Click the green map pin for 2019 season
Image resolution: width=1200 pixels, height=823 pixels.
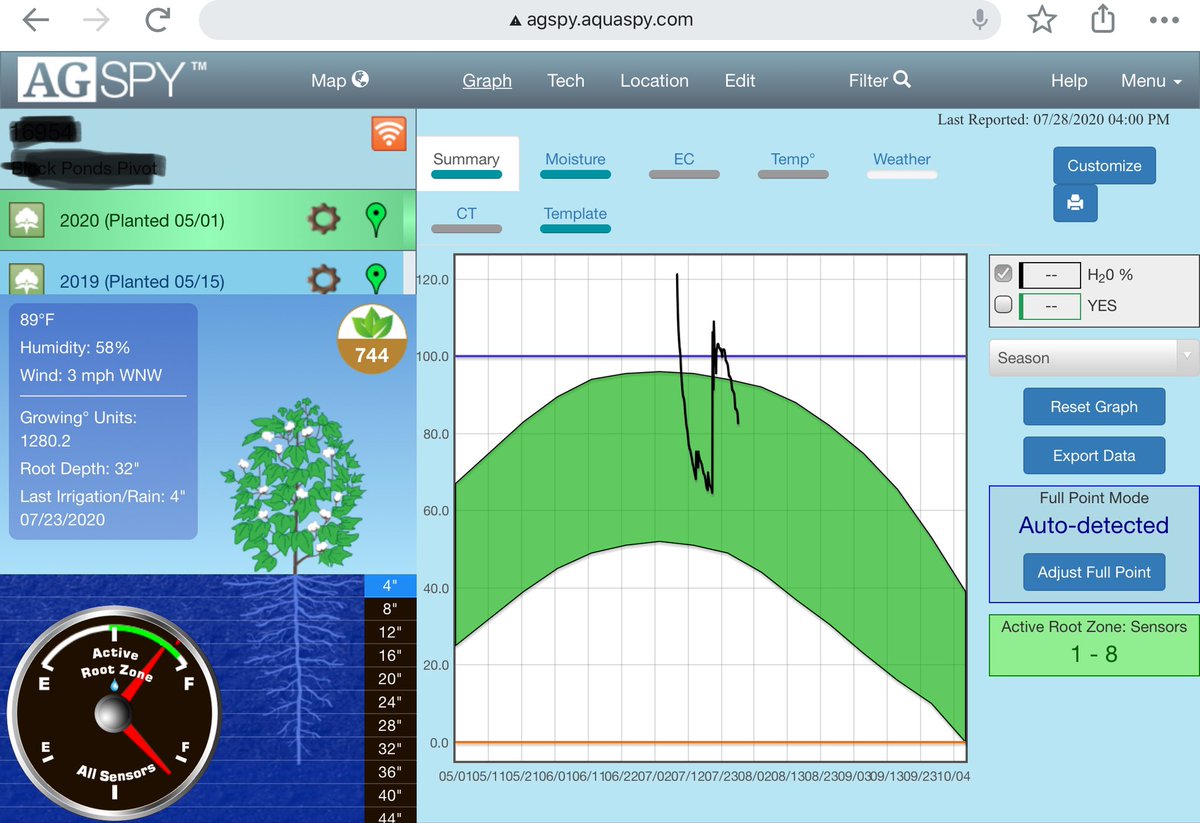[x=376, y=279]
